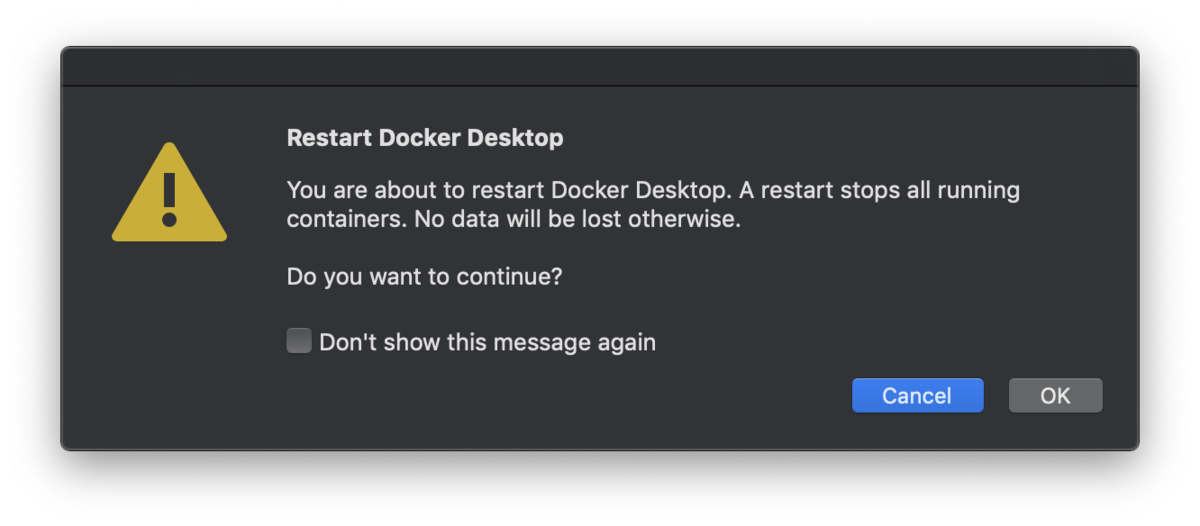Click the "Don't show this message again" label
1200x526 pixels.
click(487, 342)
